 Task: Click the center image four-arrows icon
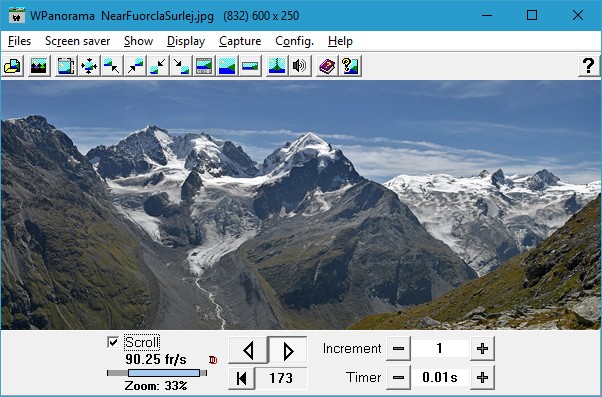point(89,66)
